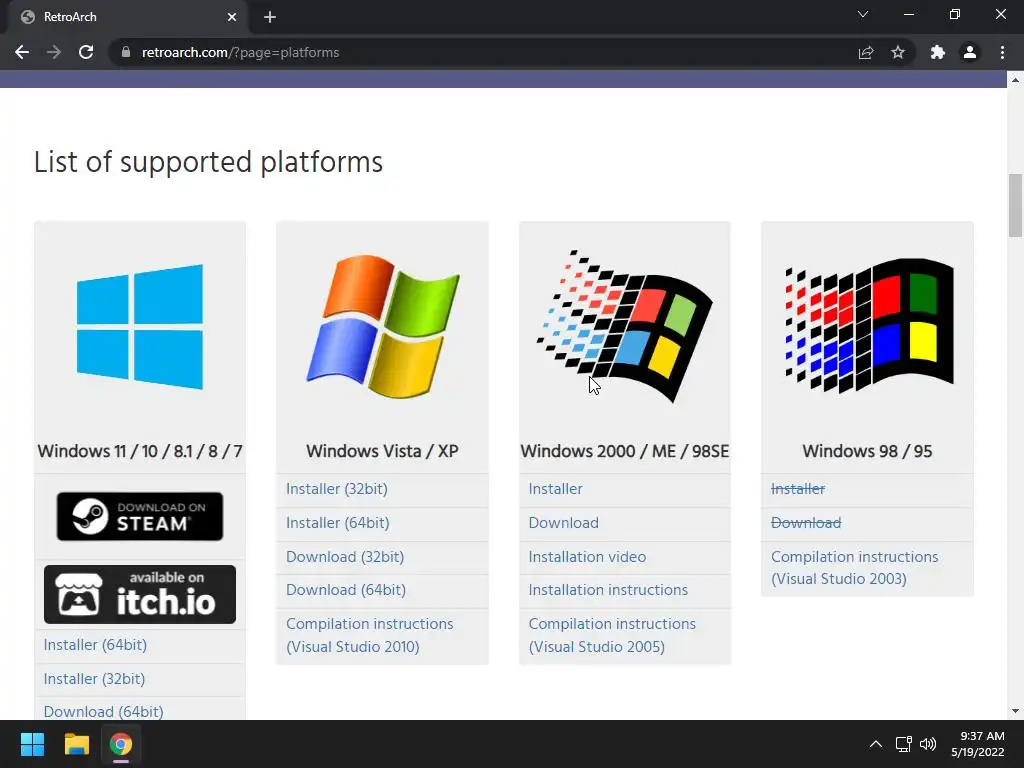The width and height of the screenshot is (1024, 768).
Task: Open the Installation video link
Action: tap(588, 557)
